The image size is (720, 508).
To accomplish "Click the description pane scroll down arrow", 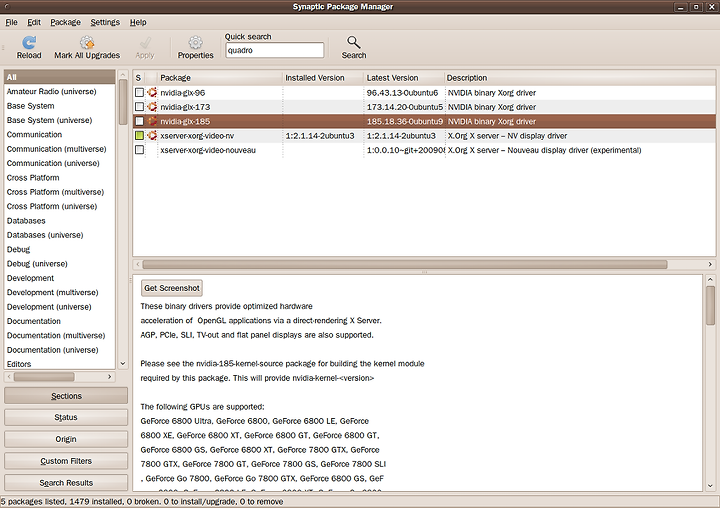I will click(710, 485).
